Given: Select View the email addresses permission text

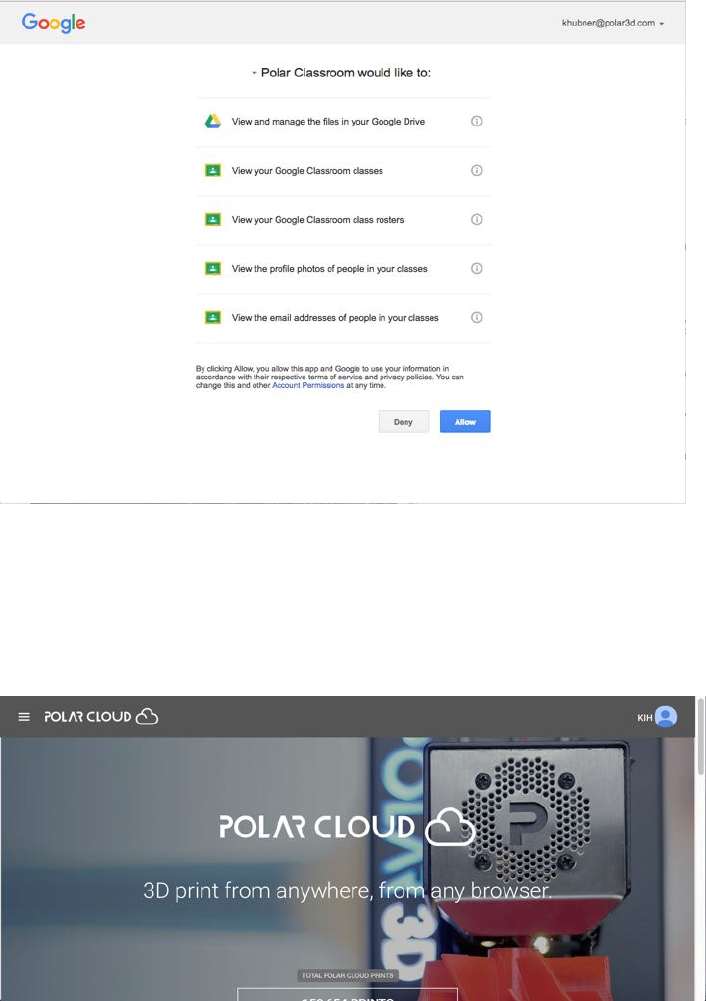Looking at the screenshot, I should point(335,318).
